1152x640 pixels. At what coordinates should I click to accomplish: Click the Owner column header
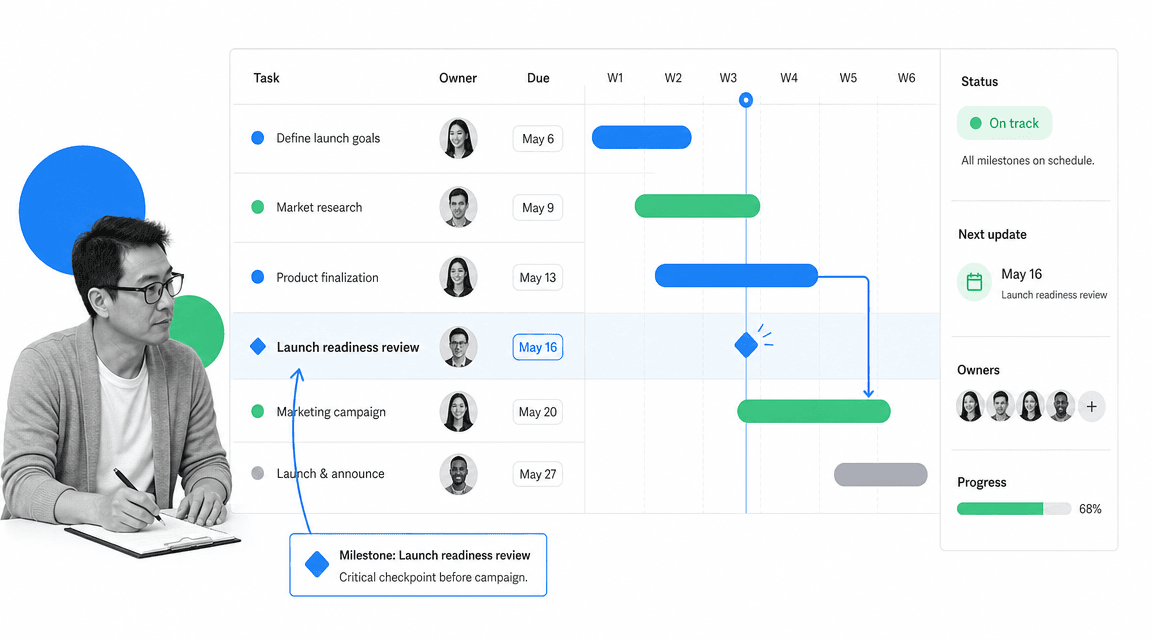click(x=458, y=78)
